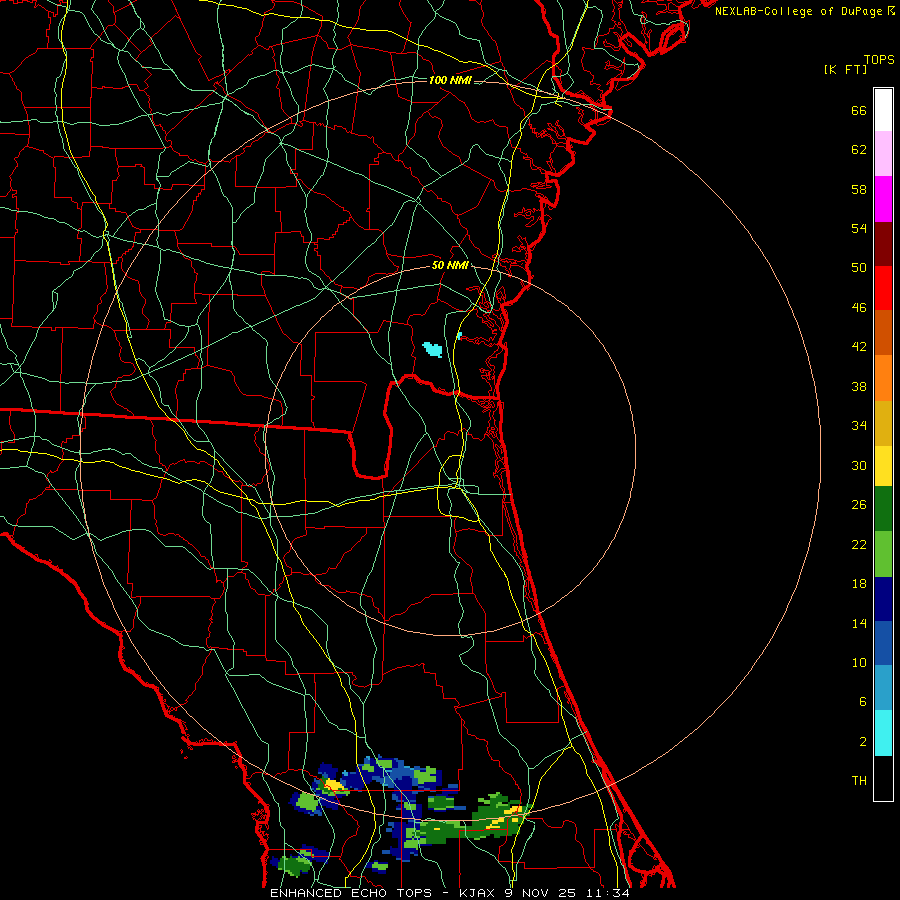Click the "34" legend value
The image size is (900, 900).
pos(859,426)
